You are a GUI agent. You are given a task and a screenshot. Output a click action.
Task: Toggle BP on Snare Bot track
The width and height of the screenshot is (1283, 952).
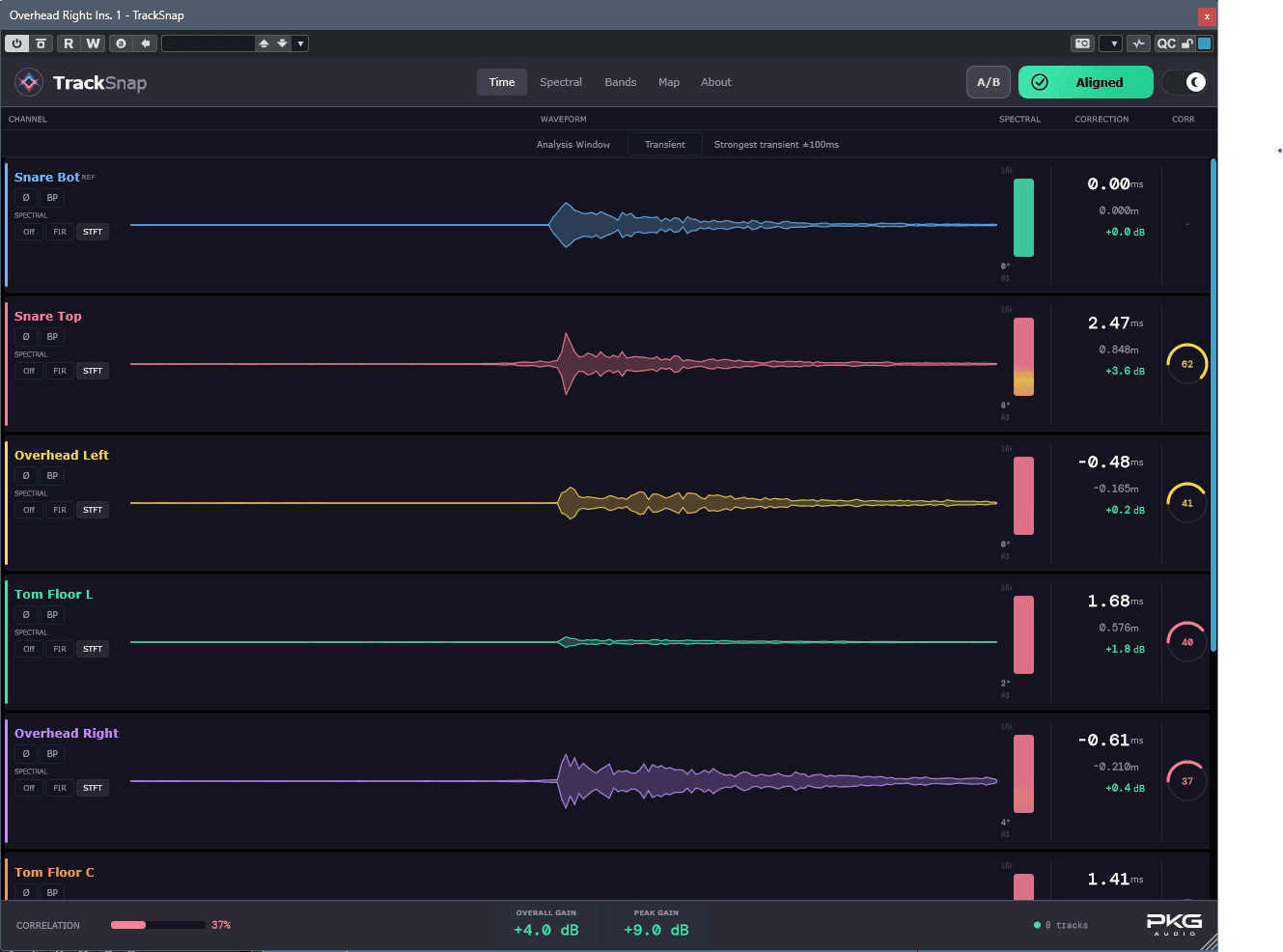52,197
